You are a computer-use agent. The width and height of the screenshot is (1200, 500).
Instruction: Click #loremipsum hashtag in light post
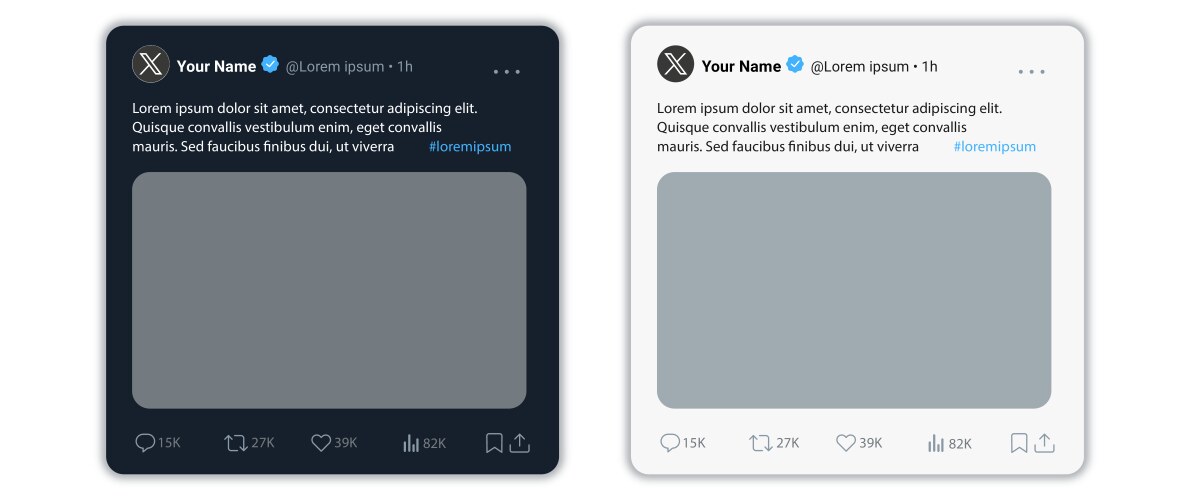tap(995, 147)
